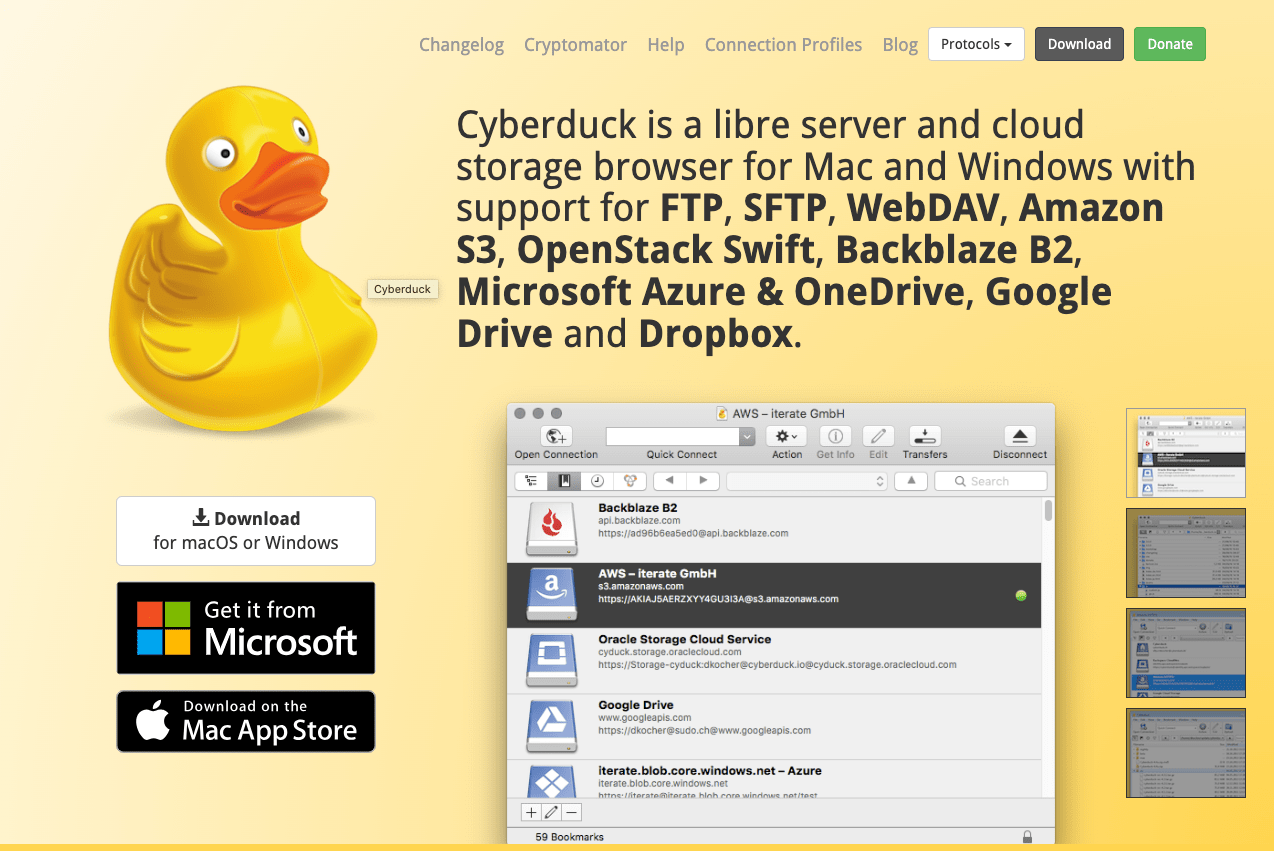The image size is (1274, 851).
Task: Click the AWS Amazon drive icon
Action: (x=552, y=596)
